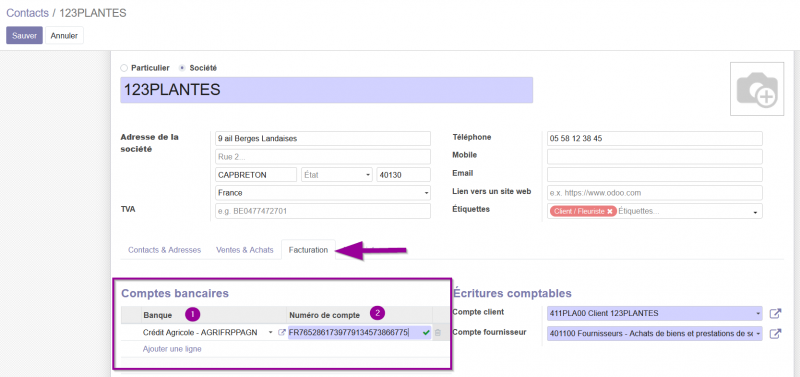Open the Facturation tab

(308, 250)
